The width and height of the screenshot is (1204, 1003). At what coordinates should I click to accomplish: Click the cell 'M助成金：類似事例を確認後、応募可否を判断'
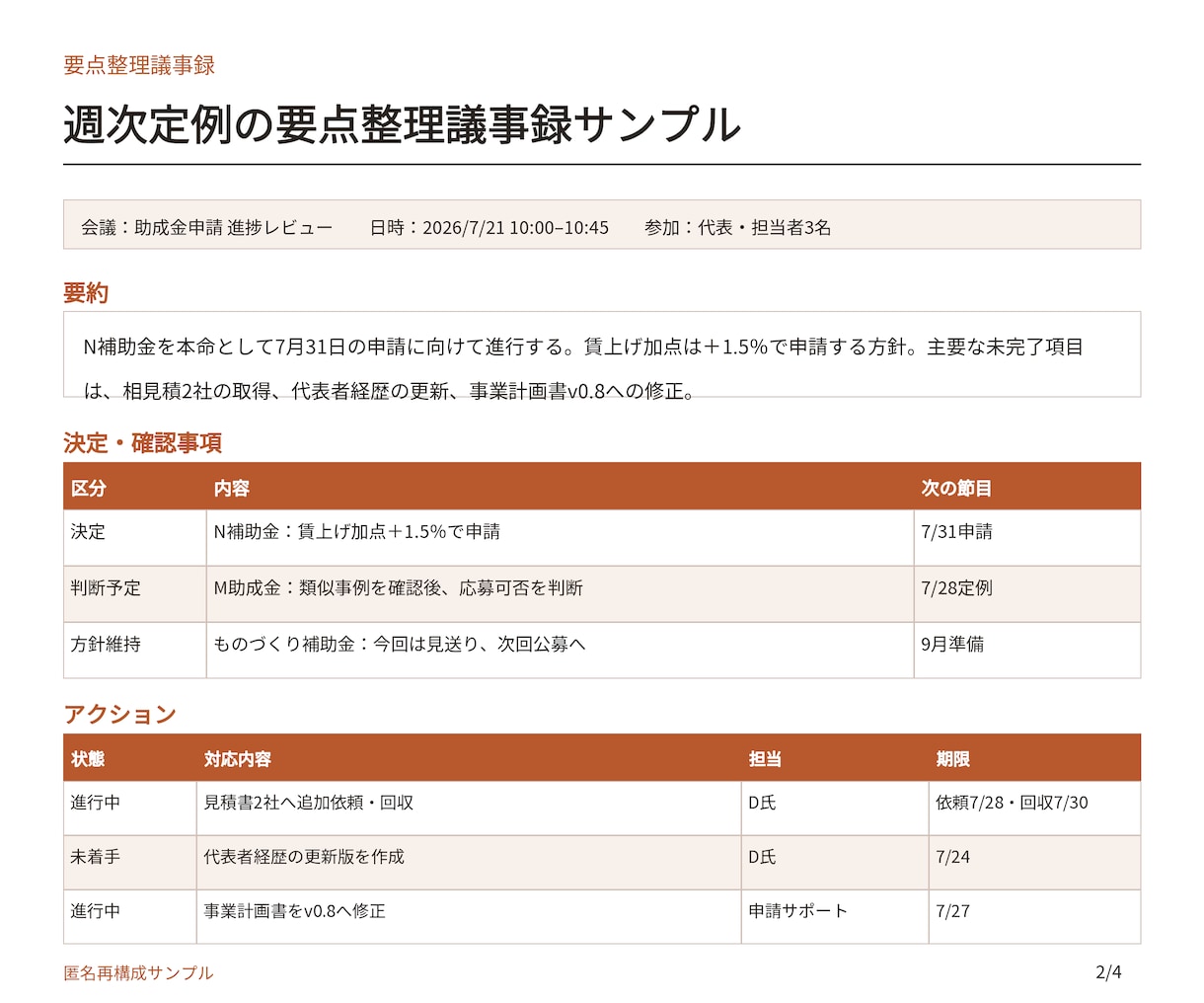coord(398,587)
